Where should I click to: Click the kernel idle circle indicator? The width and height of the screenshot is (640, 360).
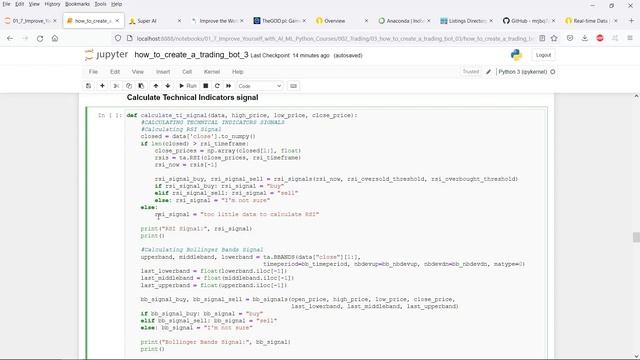[553, 72]
